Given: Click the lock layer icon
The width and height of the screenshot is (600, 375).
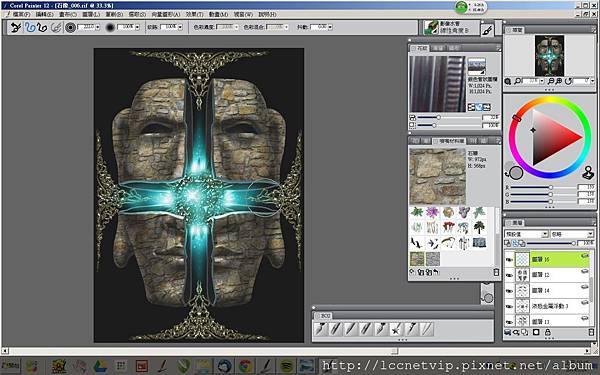Looking at the screenshot, I should point(548,332).
